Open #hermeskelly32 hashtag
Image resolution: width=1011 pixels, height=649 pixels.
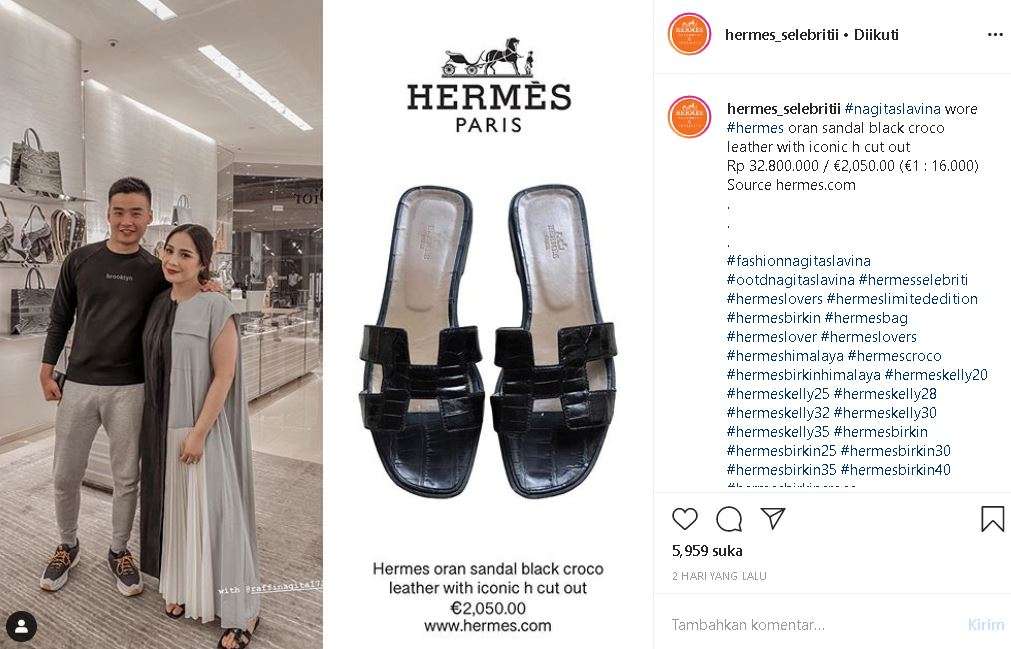tap(778, 412)
